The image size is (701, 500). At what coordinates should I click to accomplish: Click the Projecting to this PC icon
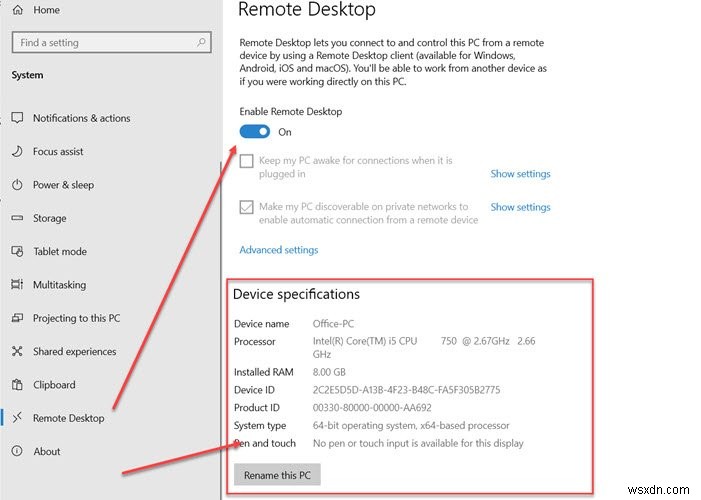[17, 318]
